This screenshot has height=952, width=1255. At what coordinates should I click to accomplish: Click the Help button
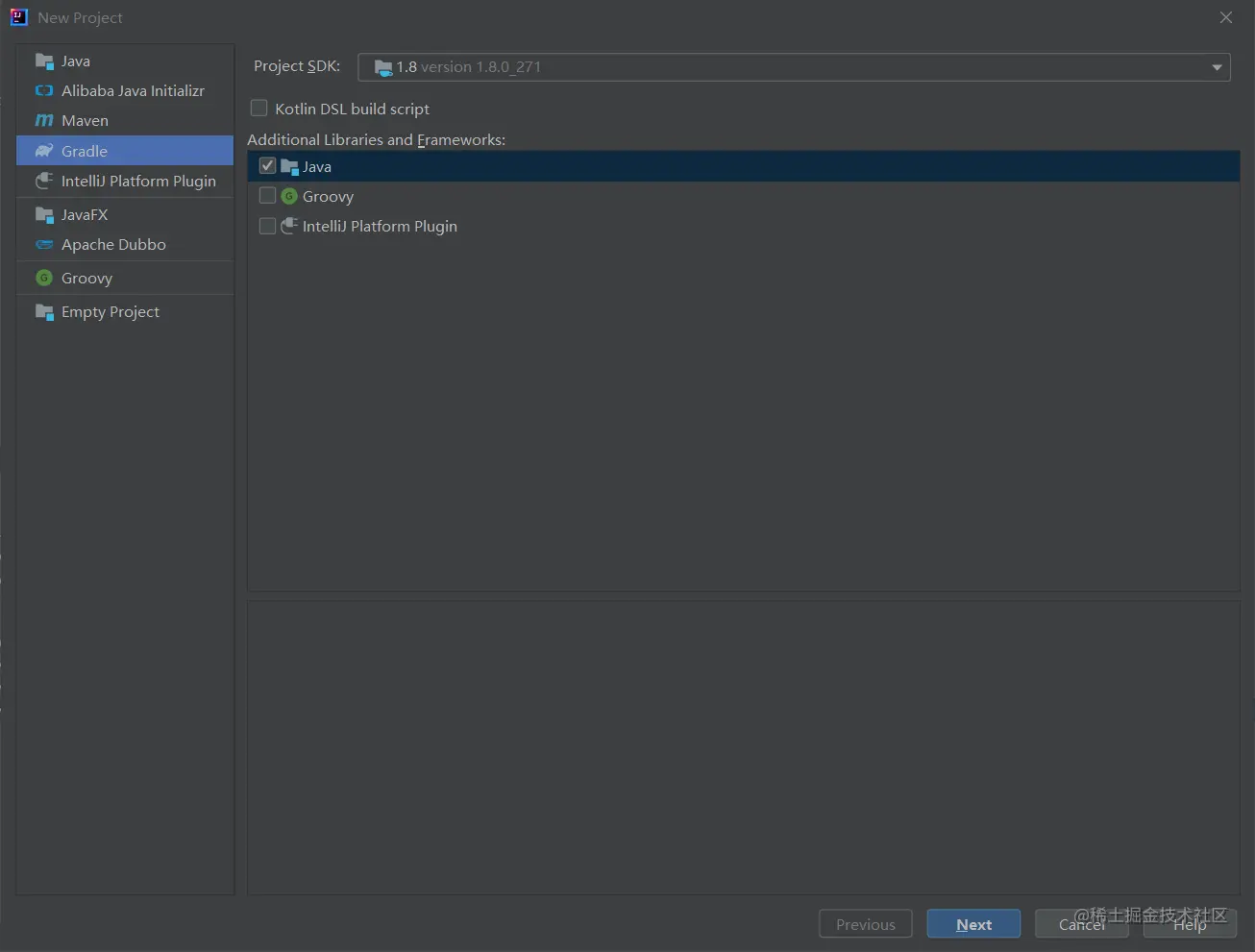pyautogui.click(x=1190, y=924)
